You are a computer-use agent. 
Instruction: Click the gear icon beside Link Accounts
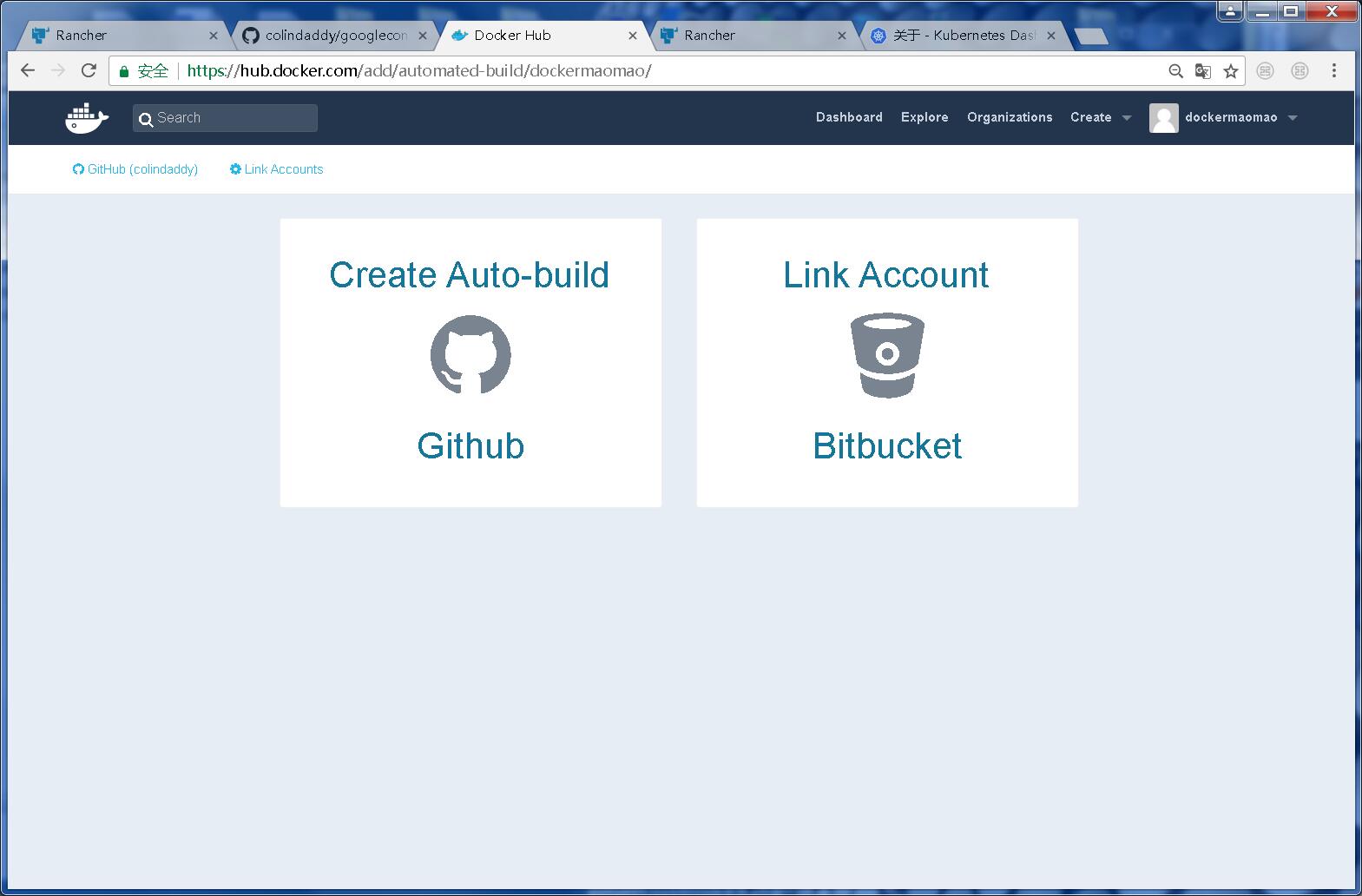235,169
